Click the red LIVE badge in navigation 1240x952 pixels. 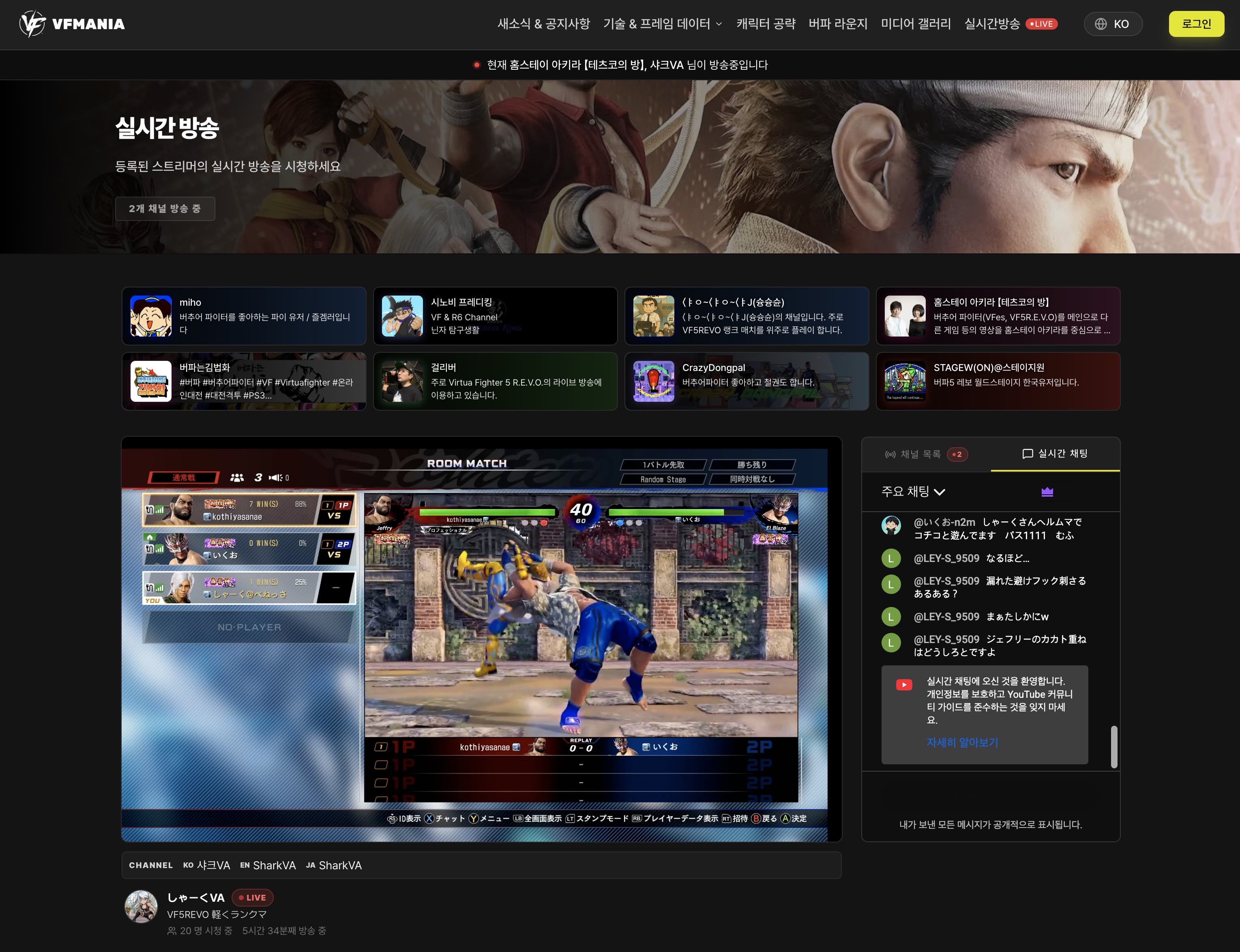[x=1042, y=24]
